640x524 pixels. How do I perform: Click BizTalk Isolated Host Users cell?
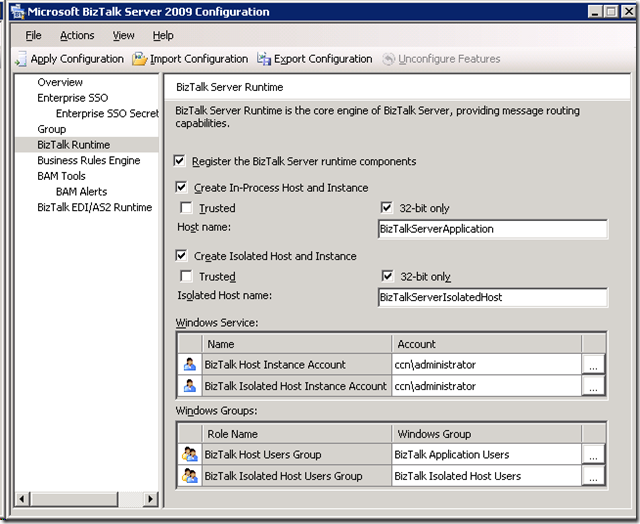coord(487,476)
